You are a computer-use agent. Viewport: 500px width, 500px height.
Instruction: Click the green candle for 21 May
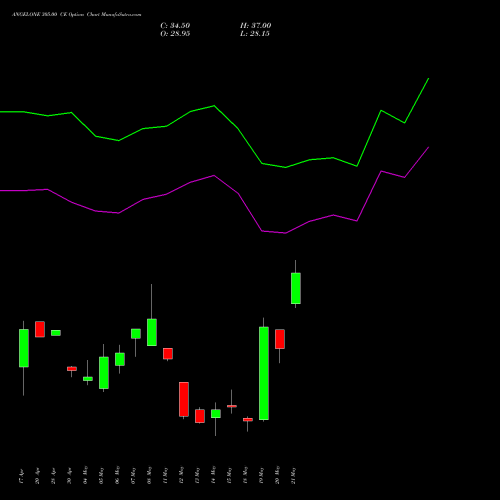(x=296, y=288)
